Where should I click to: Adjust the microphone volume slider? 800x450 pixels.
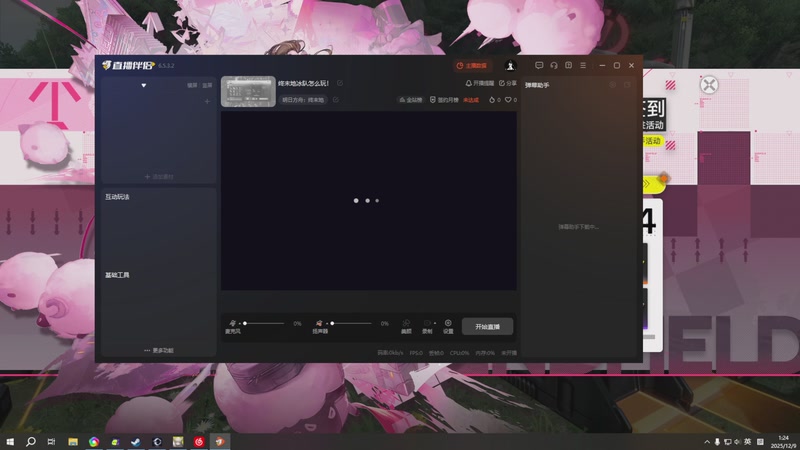click(x=264, y=323)
